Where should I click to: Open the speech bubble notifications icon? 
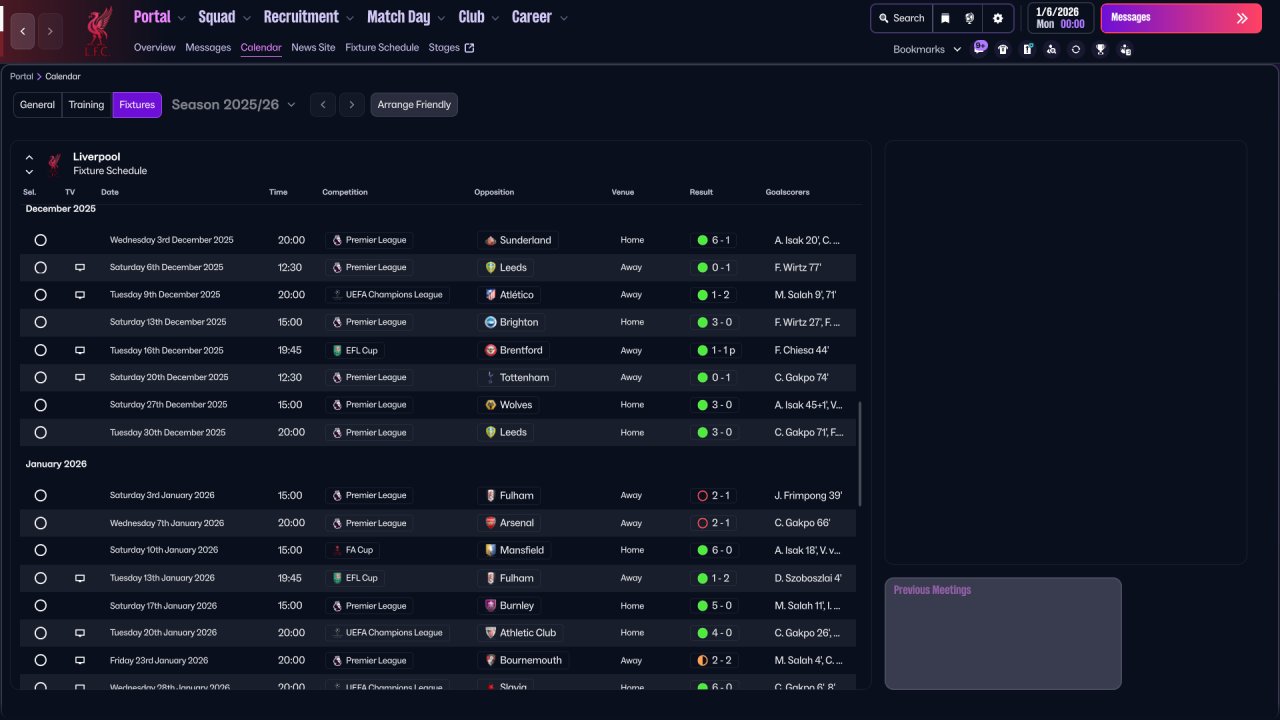[980, 47]
